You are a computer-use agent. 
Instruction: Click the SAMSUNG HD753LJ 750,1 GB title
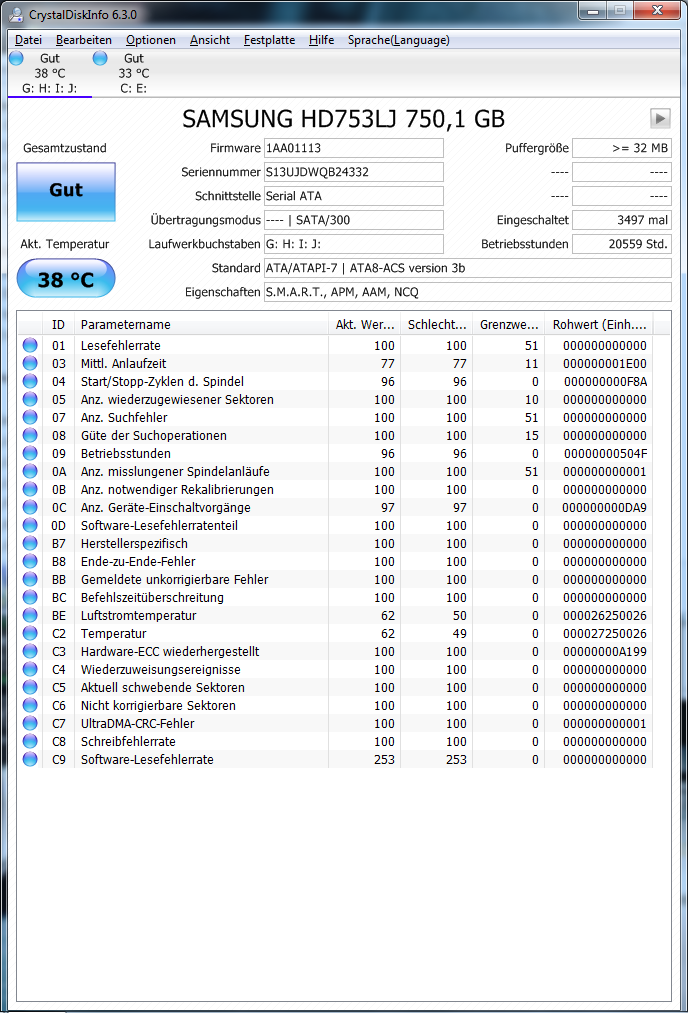(344, 118)
